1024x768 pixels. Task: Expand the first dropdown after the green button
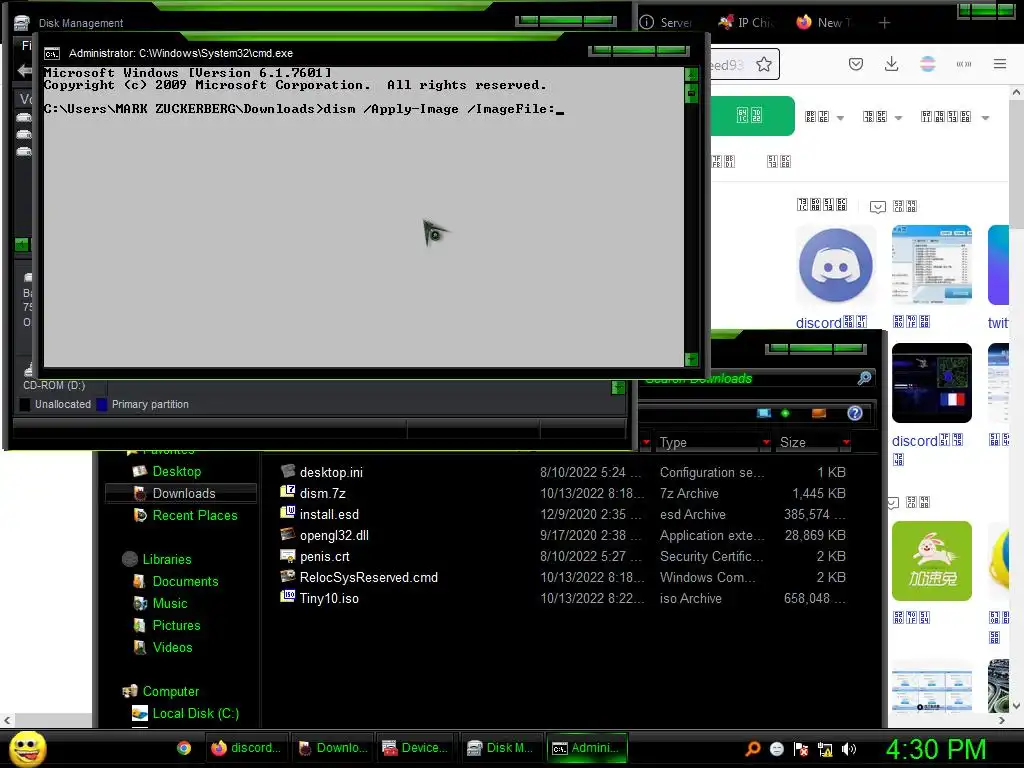click(x=824, y=118)
